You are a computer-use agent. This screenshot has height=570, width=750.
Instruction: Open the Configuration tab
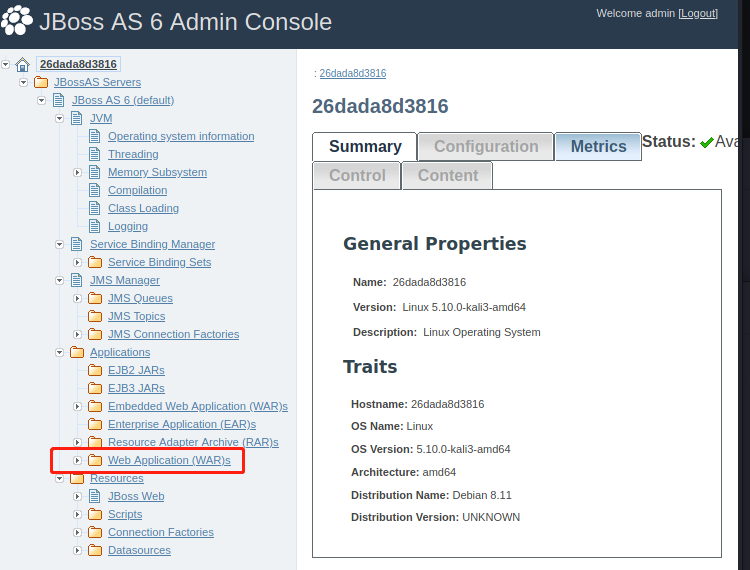coord(486,146)
